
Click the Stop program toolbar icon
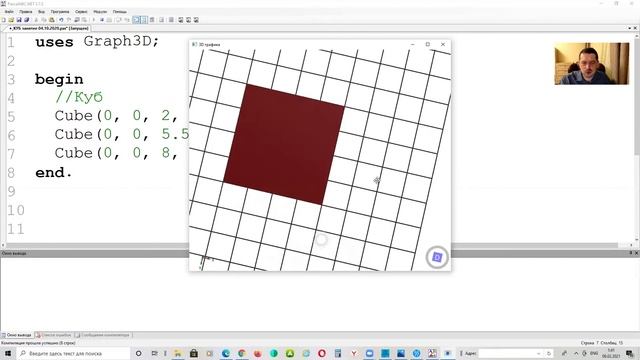[102, 20]
